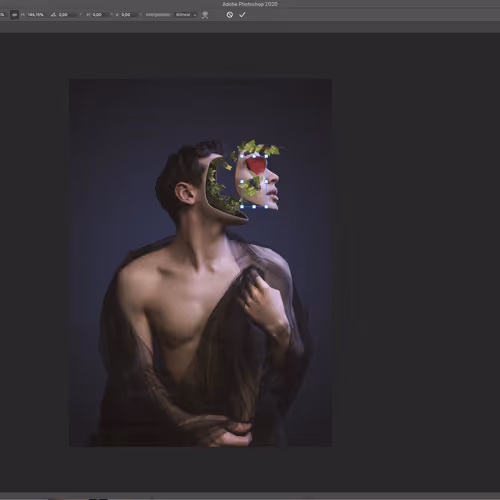Select the top-right transform handle
Viewport: 500px width, 500px height.
(x=266, y=156)
